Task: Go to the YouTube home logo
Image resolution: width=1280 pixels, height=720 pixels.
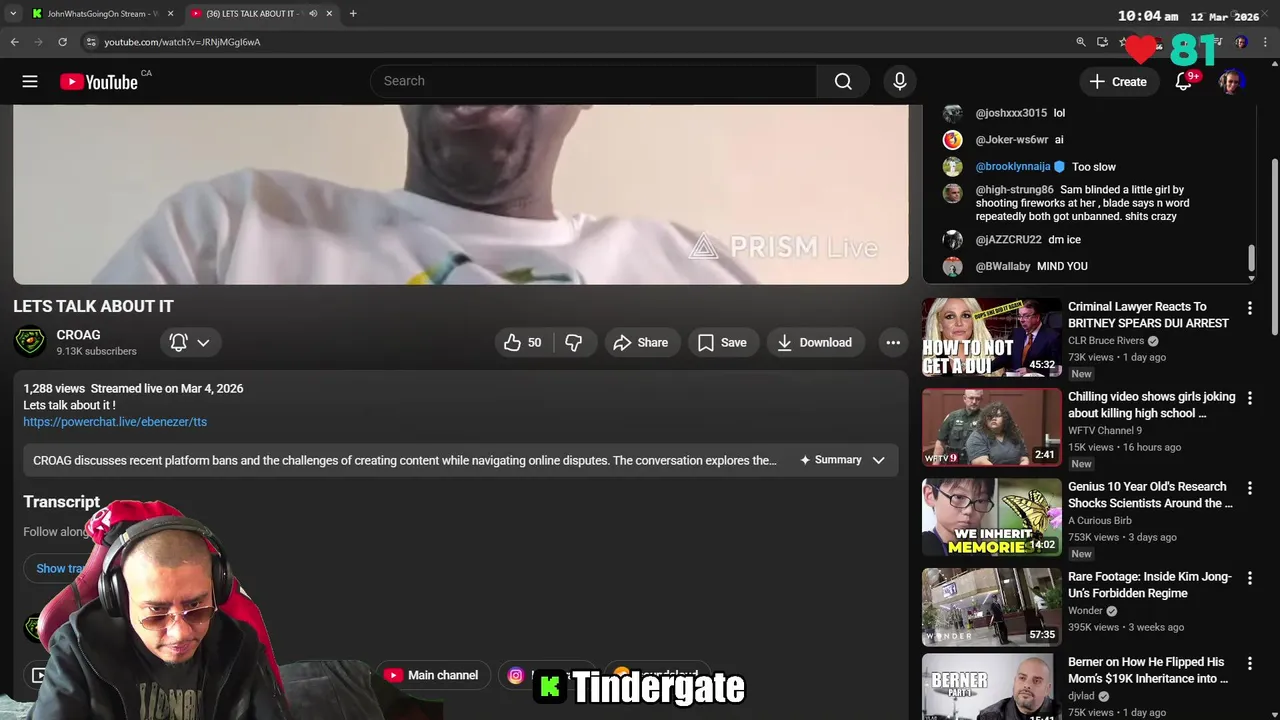Action: (98, 82)
